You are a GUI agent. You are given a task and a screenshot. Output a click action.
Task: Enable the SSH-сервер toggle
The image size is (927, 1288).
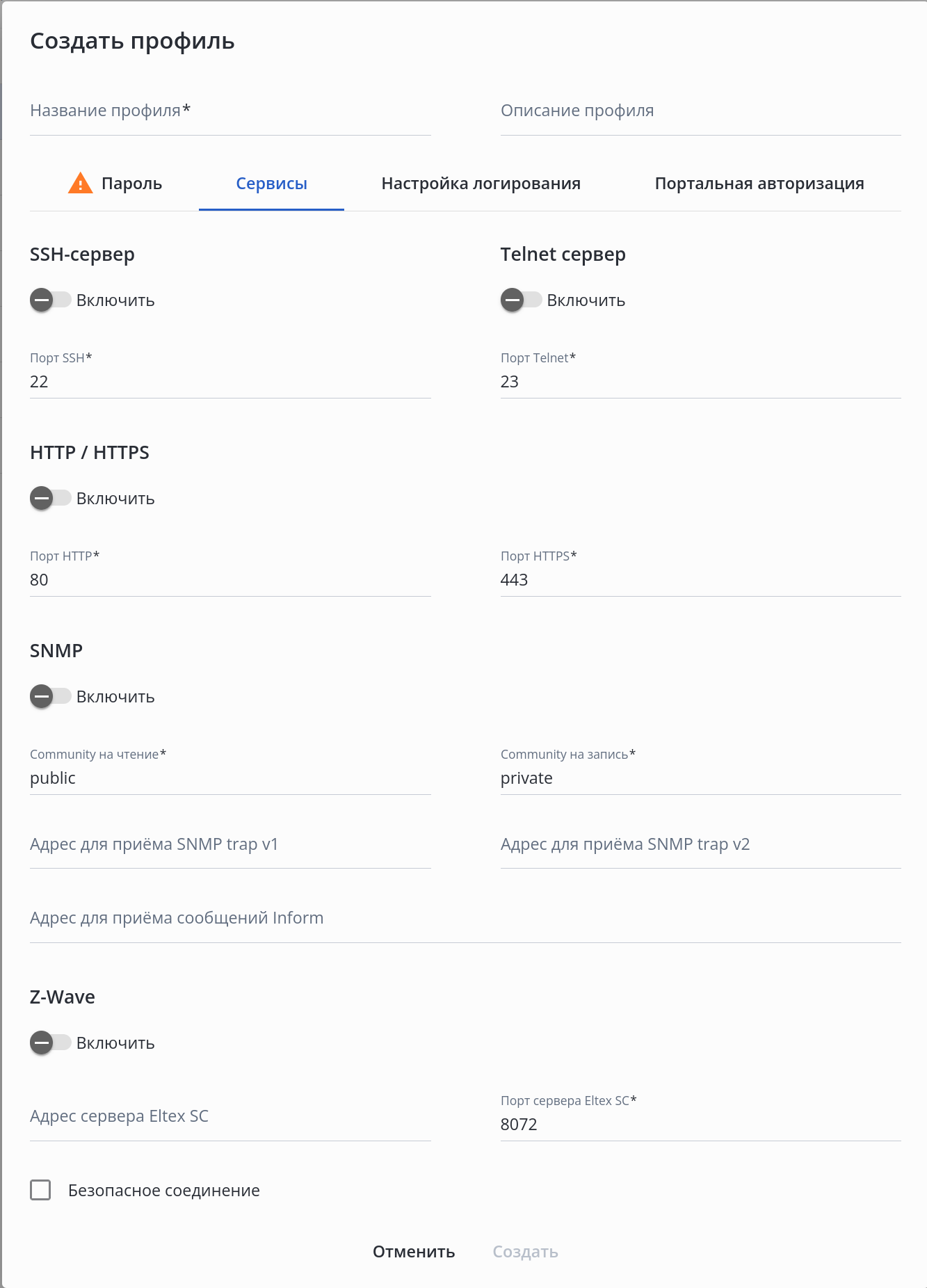[x=50, y=300]
